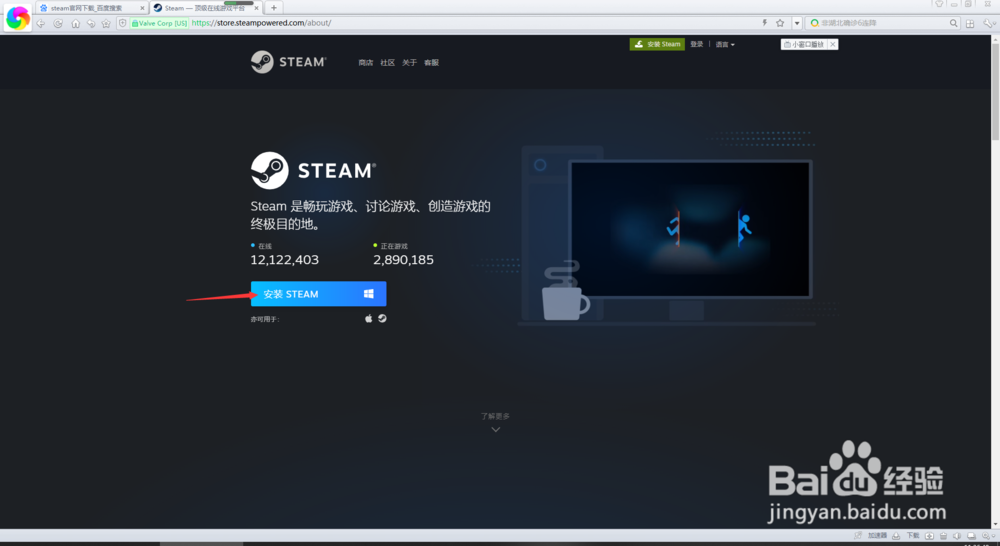Click the 登录 login link

696,44
